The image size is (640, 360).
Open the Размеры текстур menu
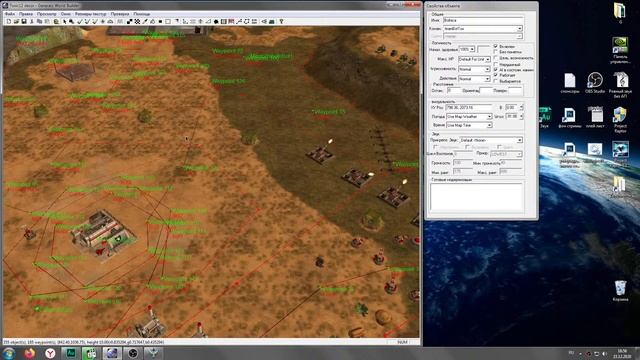[90, 14]
